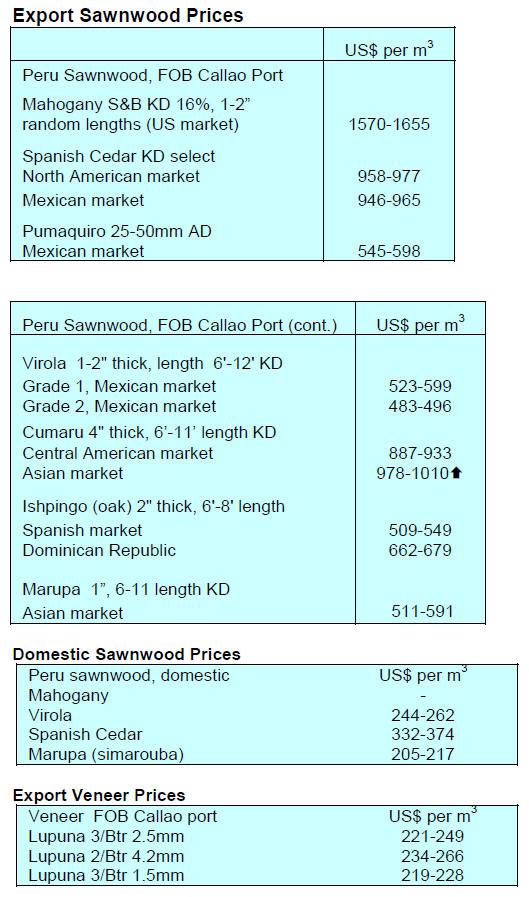Click the black up arrow beside 978-1010
Viewport: 529px width, 897px height.
(456, 473)
